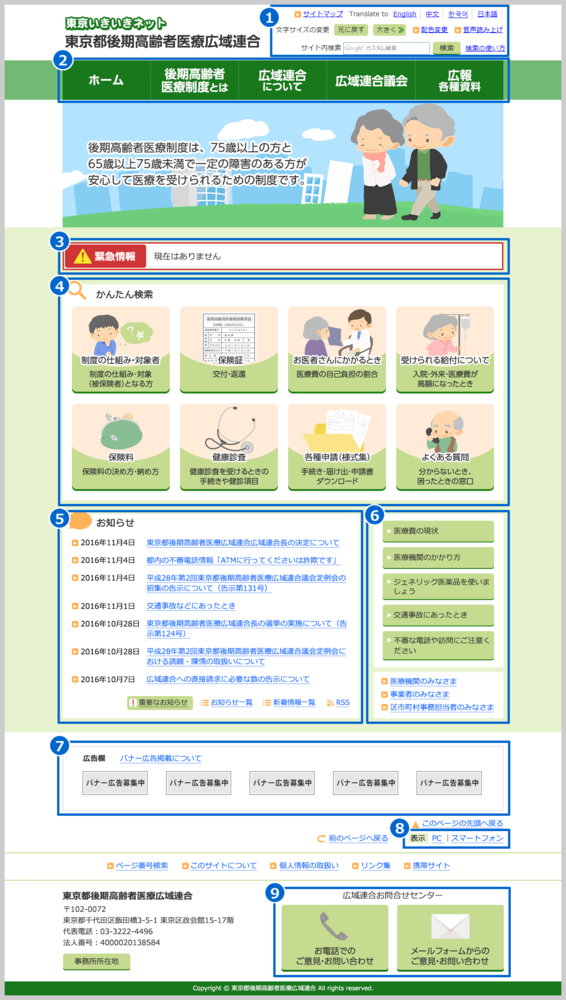
Task: Open the 健康診査 stethoscope tile
Action: point(228,446)
